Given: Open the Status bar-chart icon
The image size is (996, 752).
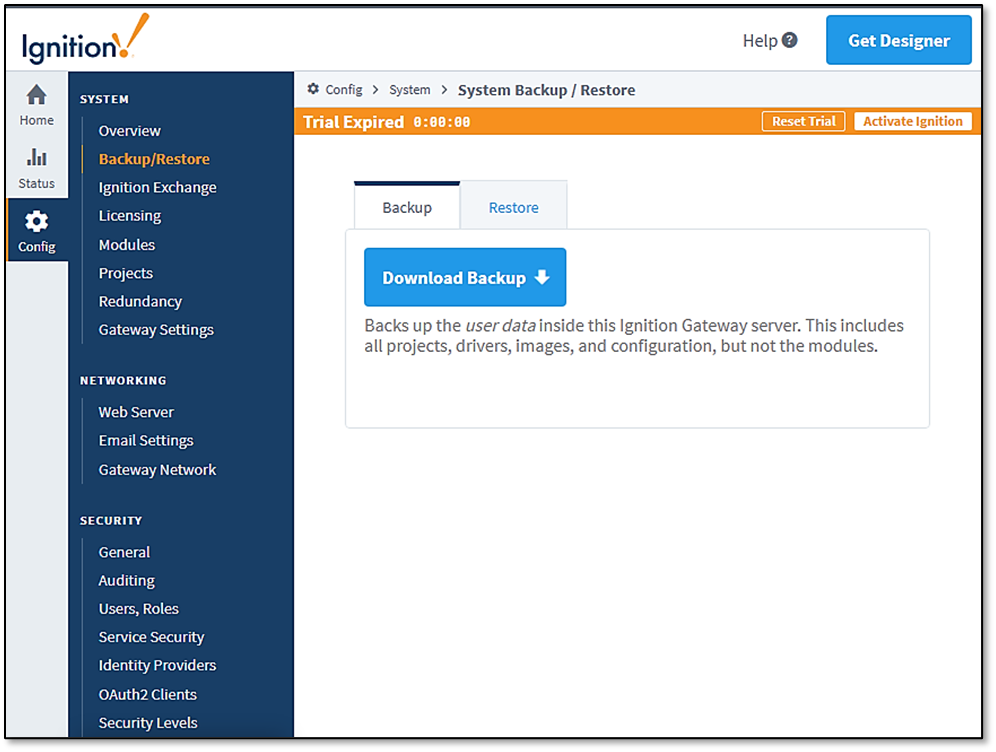Looking at the screenshot, I should (x=36, y=157).
